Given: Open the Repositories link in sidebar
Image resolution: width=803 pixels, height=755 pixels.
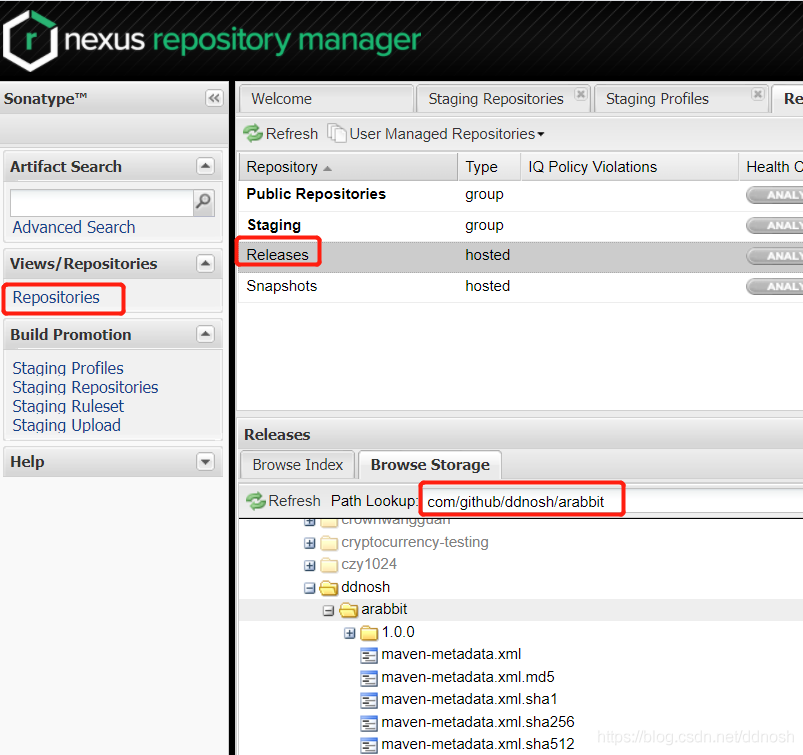Looking at the screenshot, I should tap(56, 297).
